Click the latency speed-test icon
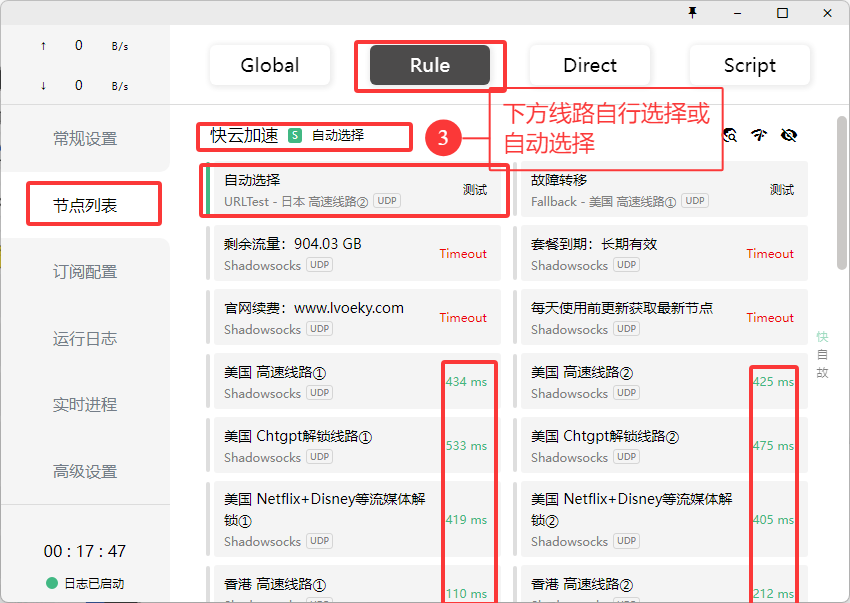 click(759, 135)
